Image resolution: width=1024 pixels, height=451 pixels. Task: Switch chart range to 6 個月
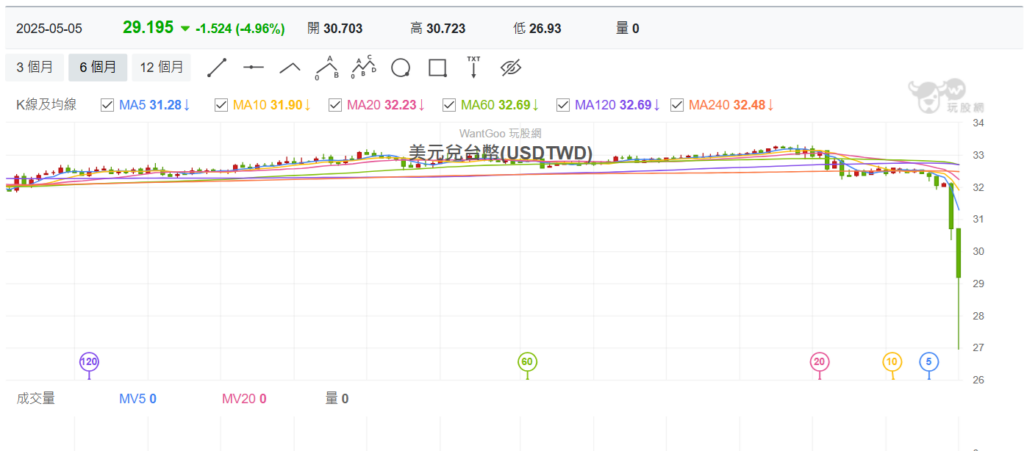coord(98,67)
